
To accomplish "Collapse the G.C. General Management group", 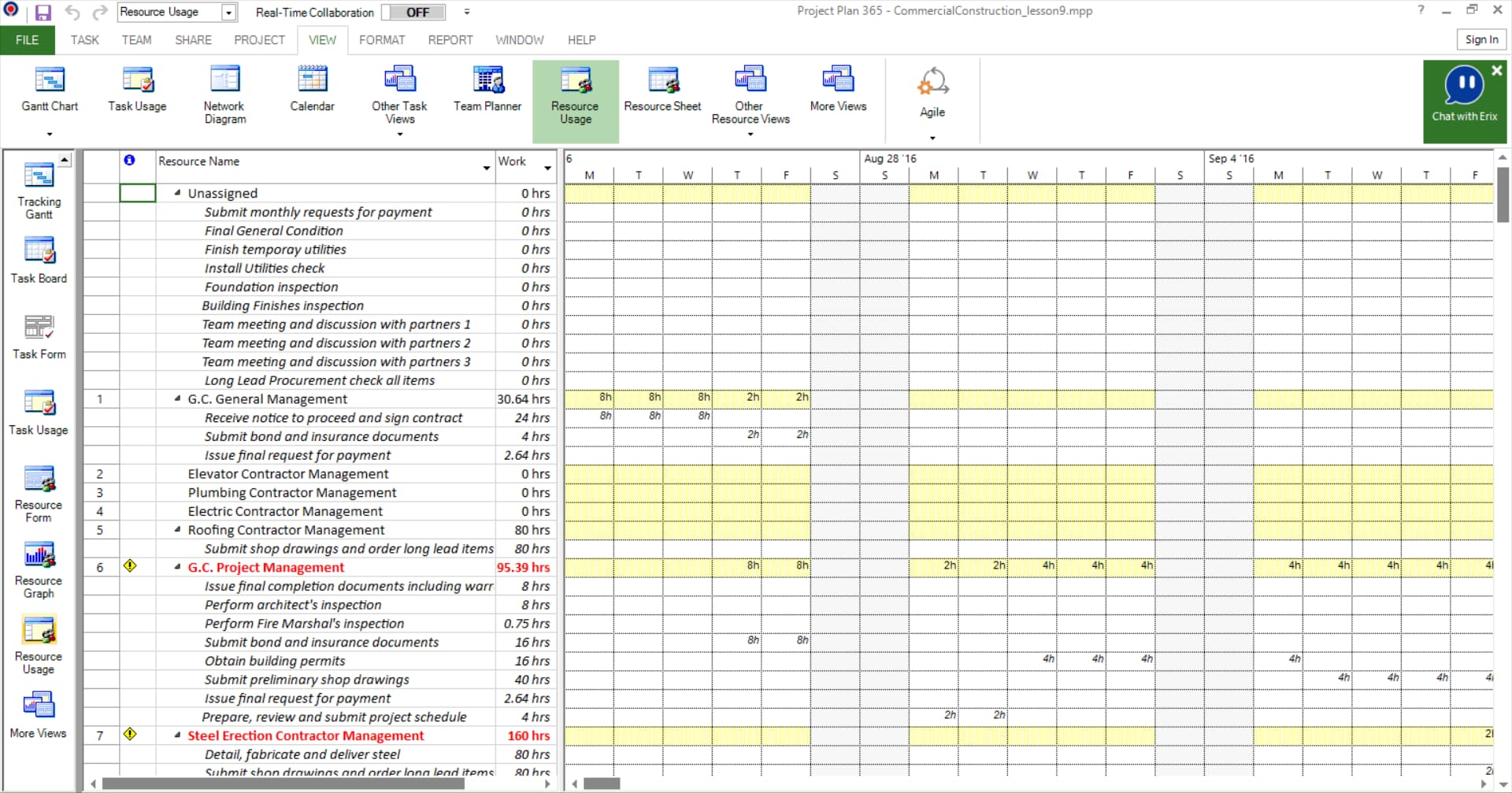I will pyautogui.click(x=178, y=399).
